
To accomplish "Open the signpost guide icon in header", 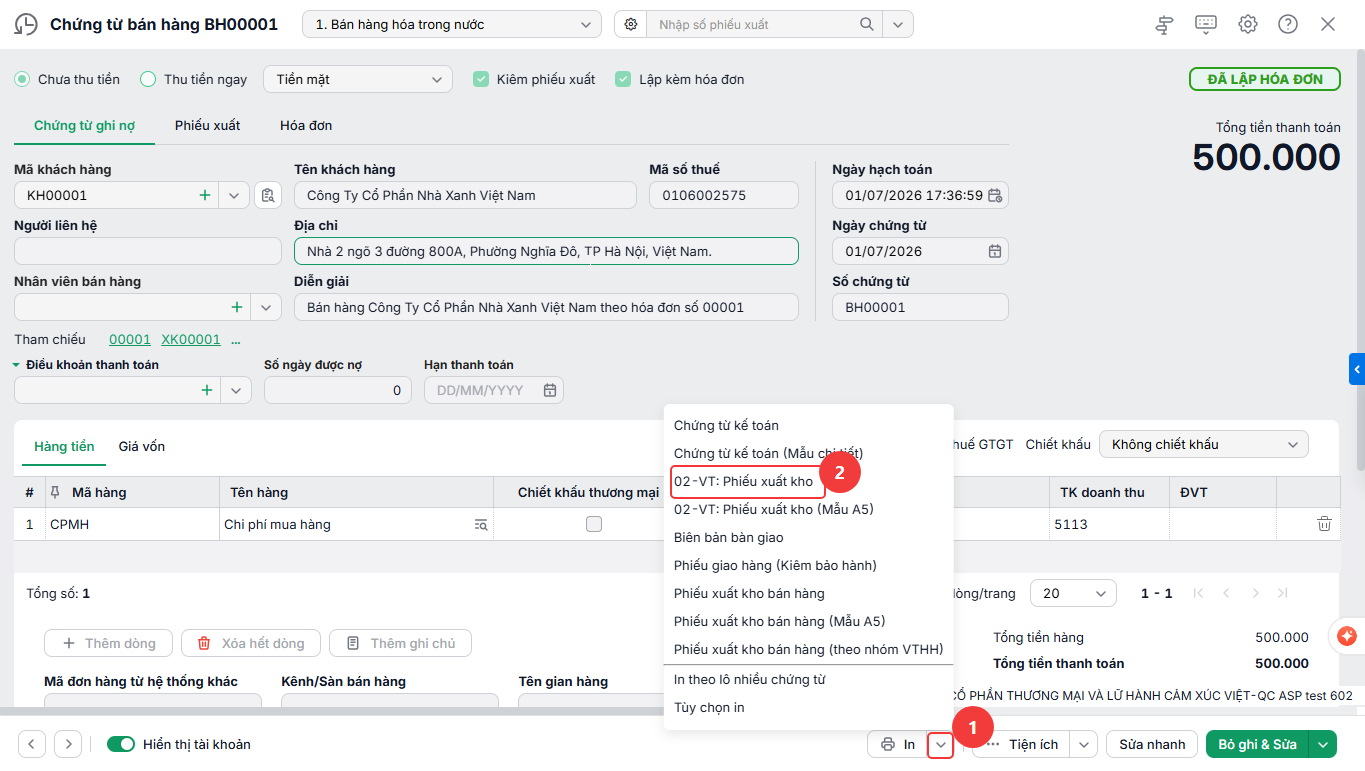I will 1164,25.
